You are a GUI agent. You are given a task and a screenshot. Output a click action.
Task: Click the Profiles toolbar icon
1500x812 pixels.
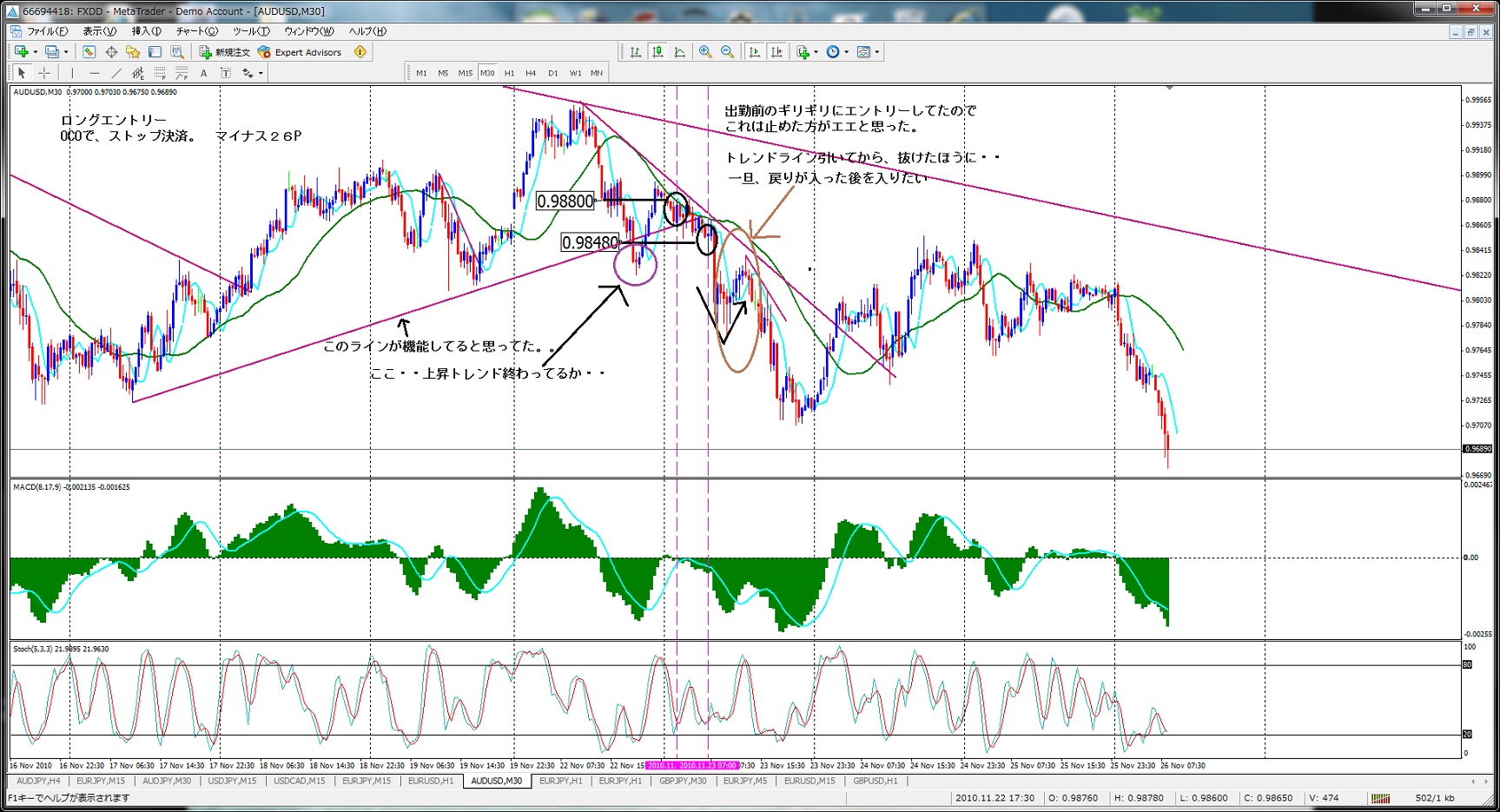pyautogui.click(x=52, y=52)
